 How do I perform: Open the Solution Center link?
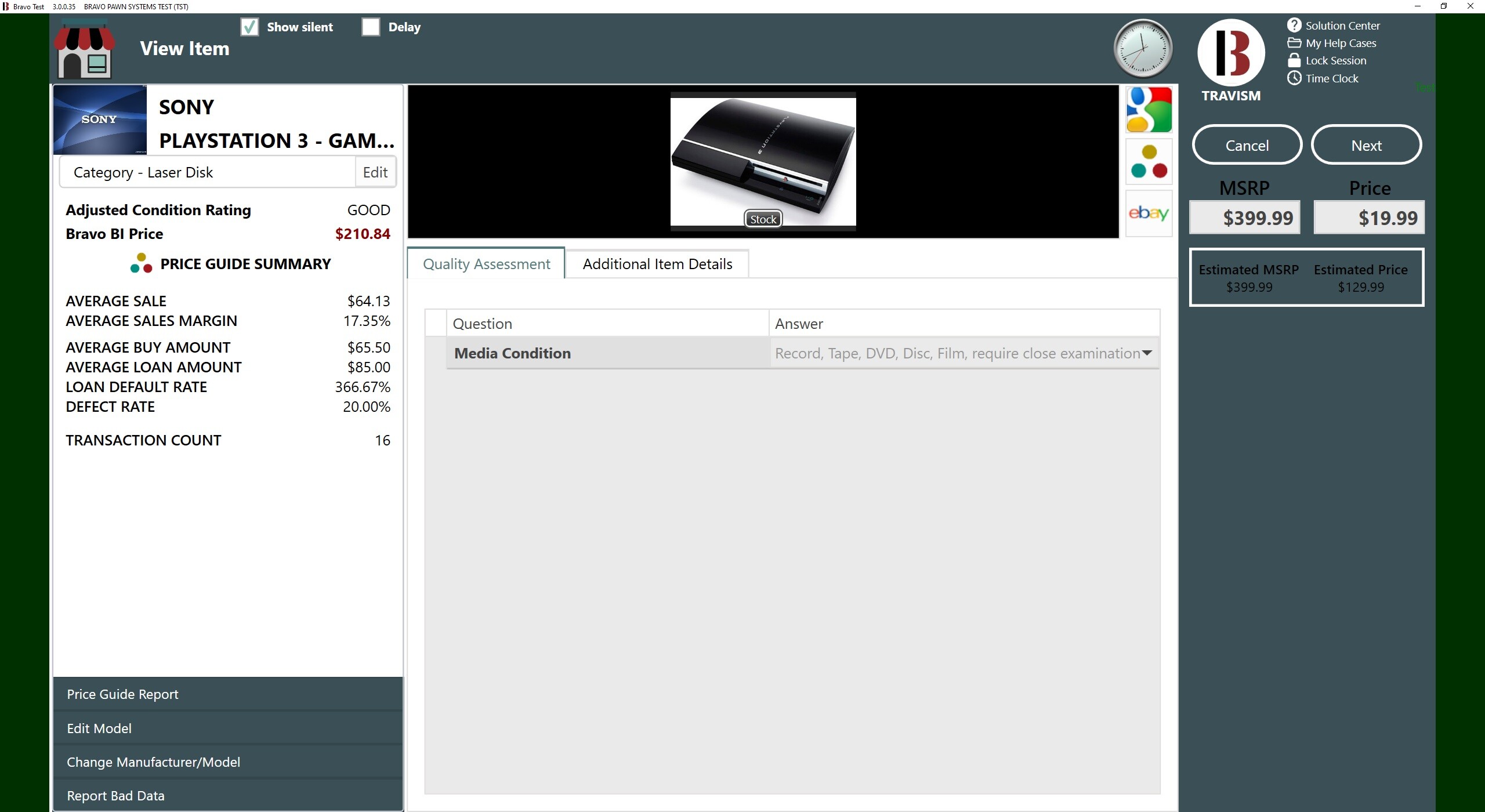[x=1342, y=26]
